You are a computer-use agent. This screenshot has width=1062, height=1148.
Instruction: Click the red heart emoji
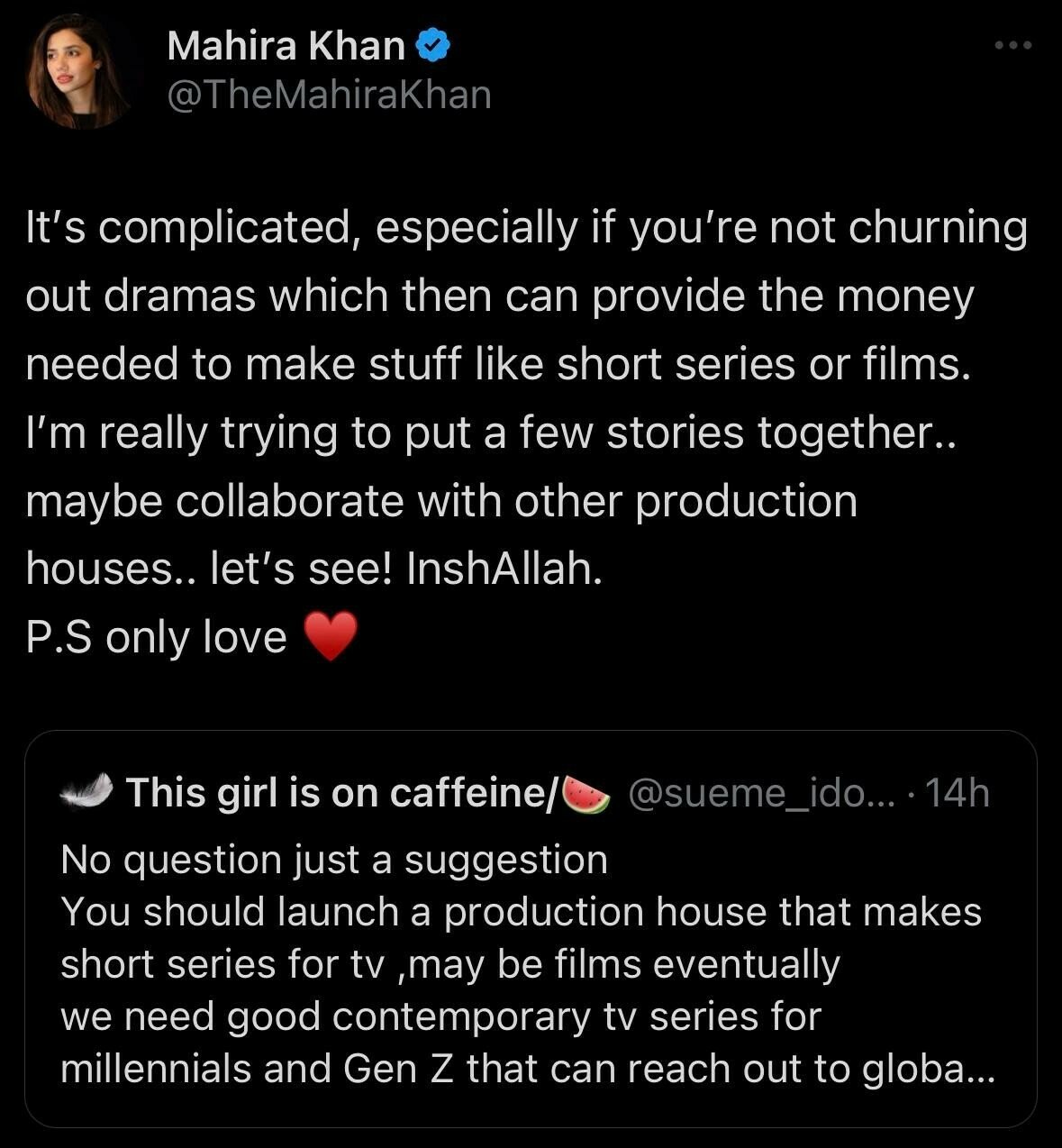(x=331, y=636)
